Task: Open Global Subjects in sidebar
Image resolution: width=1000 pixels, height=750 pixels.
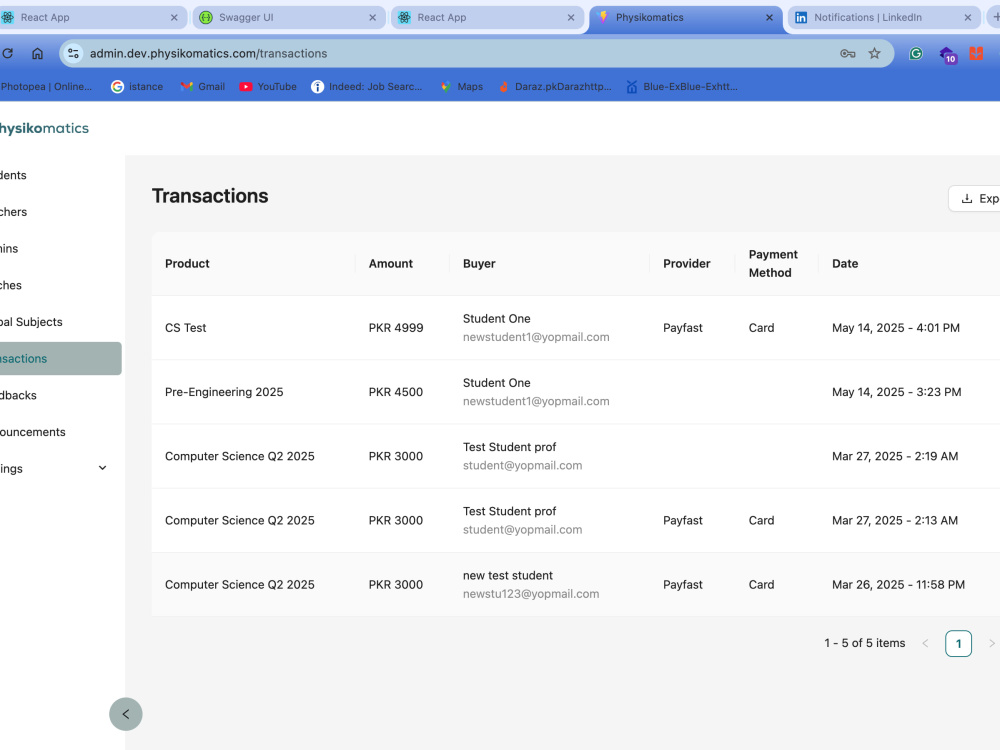Action: [x=61, y=322]
